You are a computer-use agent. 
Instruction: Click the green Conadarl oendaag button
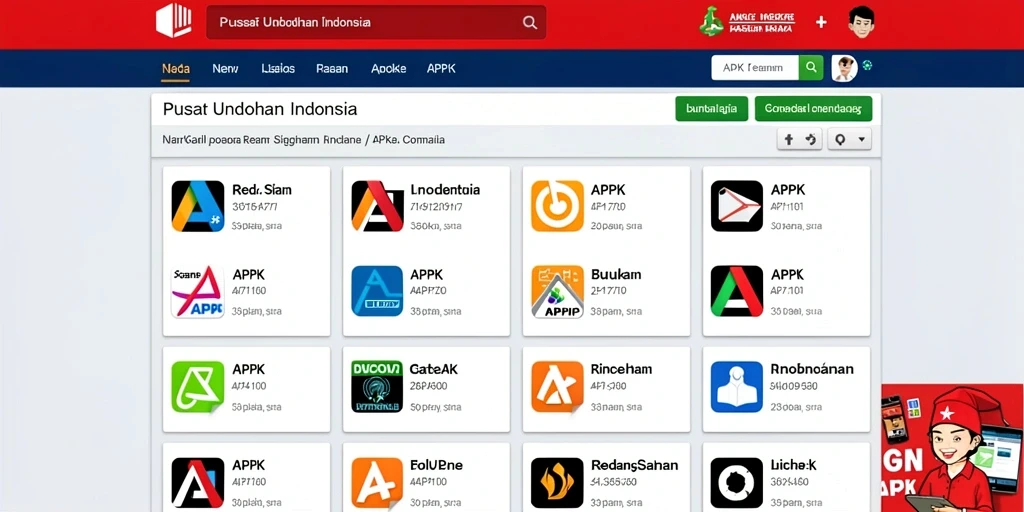(x=813, y=108)
